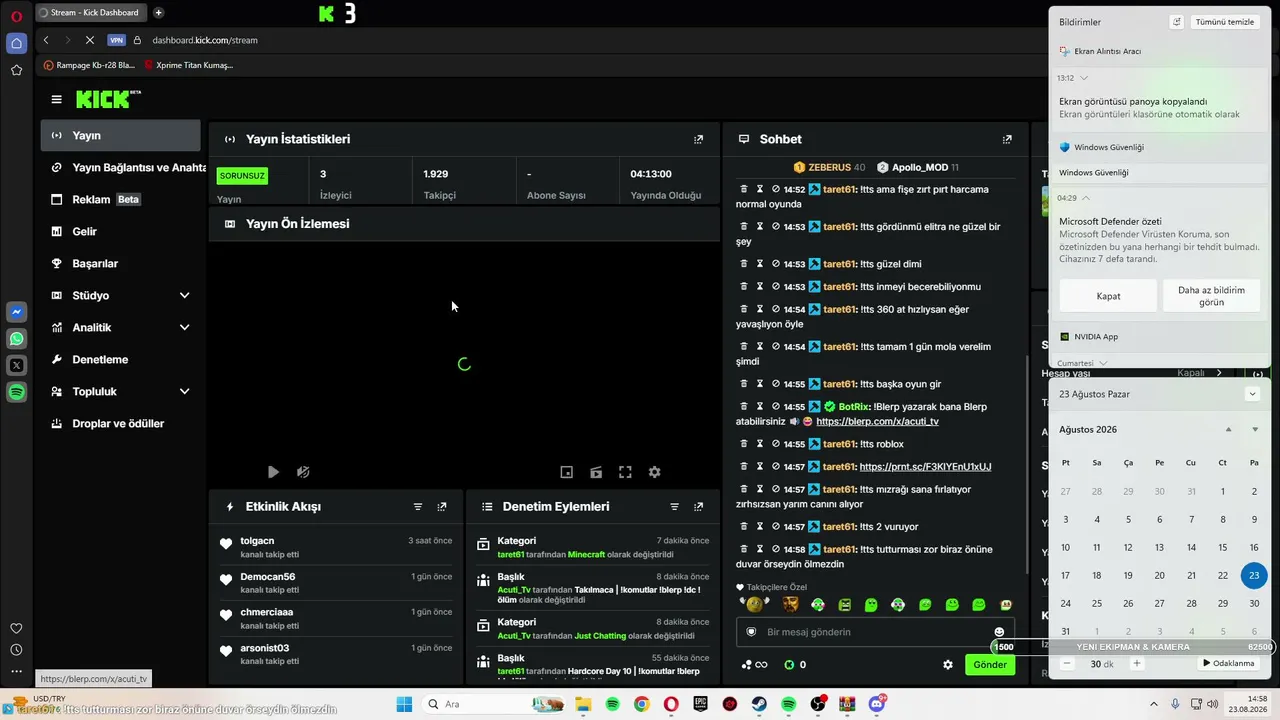Open the Droplar ve ödüller page
Viewport: 1280px width, 720px height.
click(121, 423)
